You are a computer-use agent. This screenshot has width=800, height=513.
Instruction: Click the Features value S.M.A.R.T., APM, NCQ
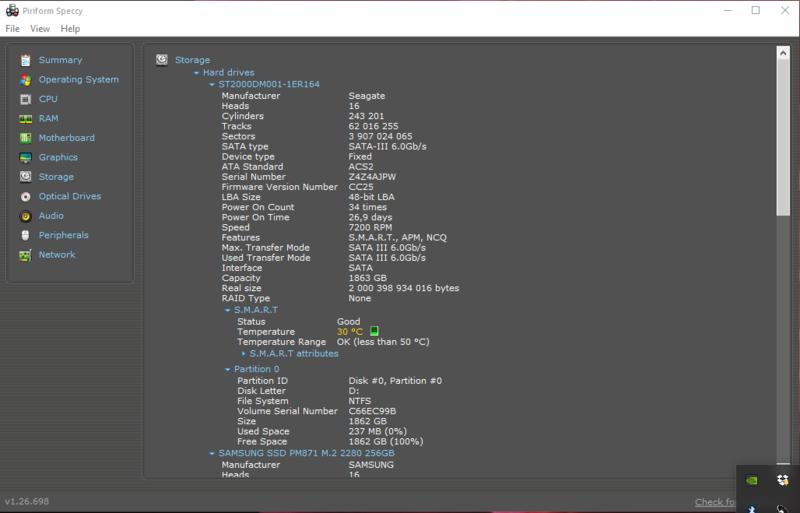(x=397, y=237)
